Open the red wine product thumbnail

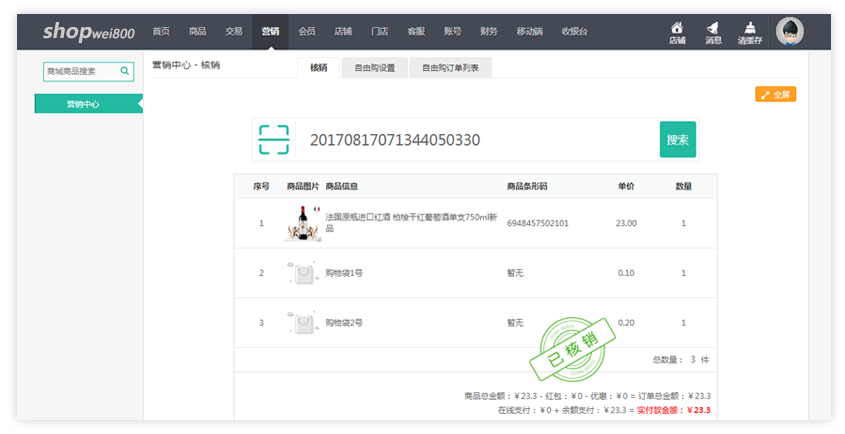[x=303, y=223]
